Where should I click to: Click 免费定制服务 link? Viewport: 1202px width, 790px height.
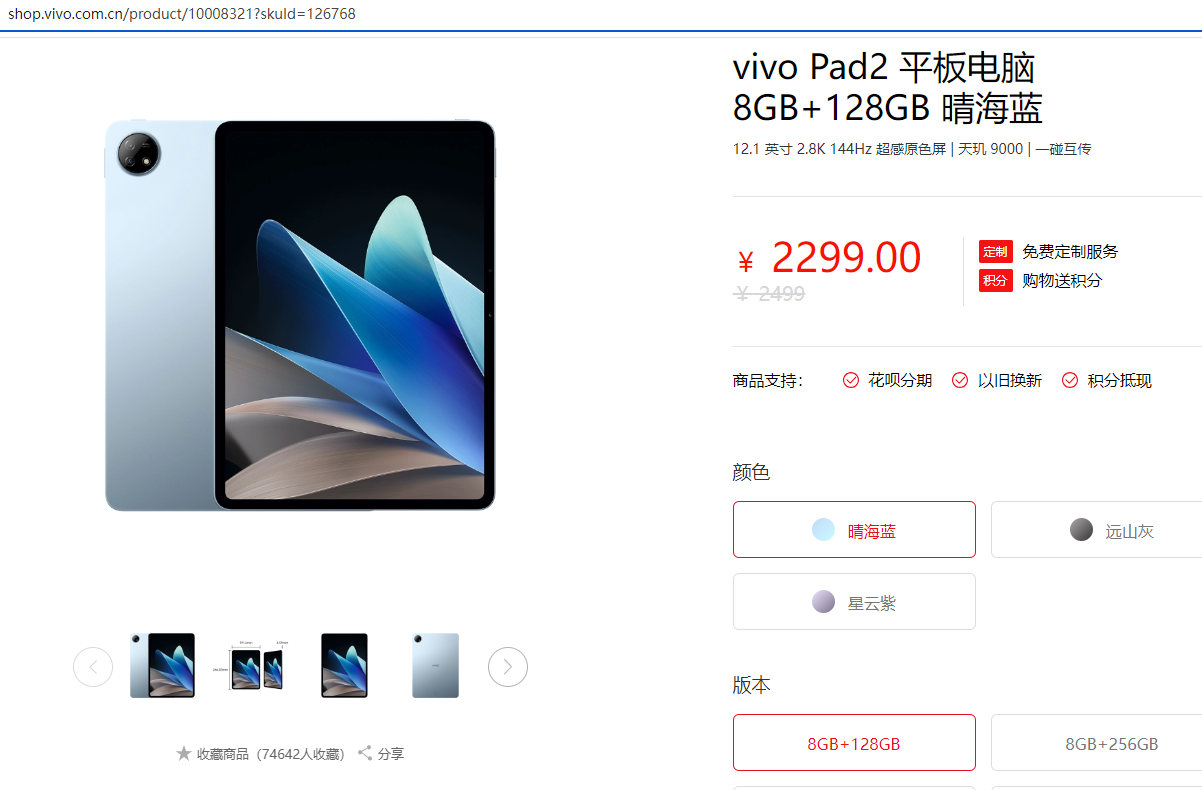click(1070, 252)
